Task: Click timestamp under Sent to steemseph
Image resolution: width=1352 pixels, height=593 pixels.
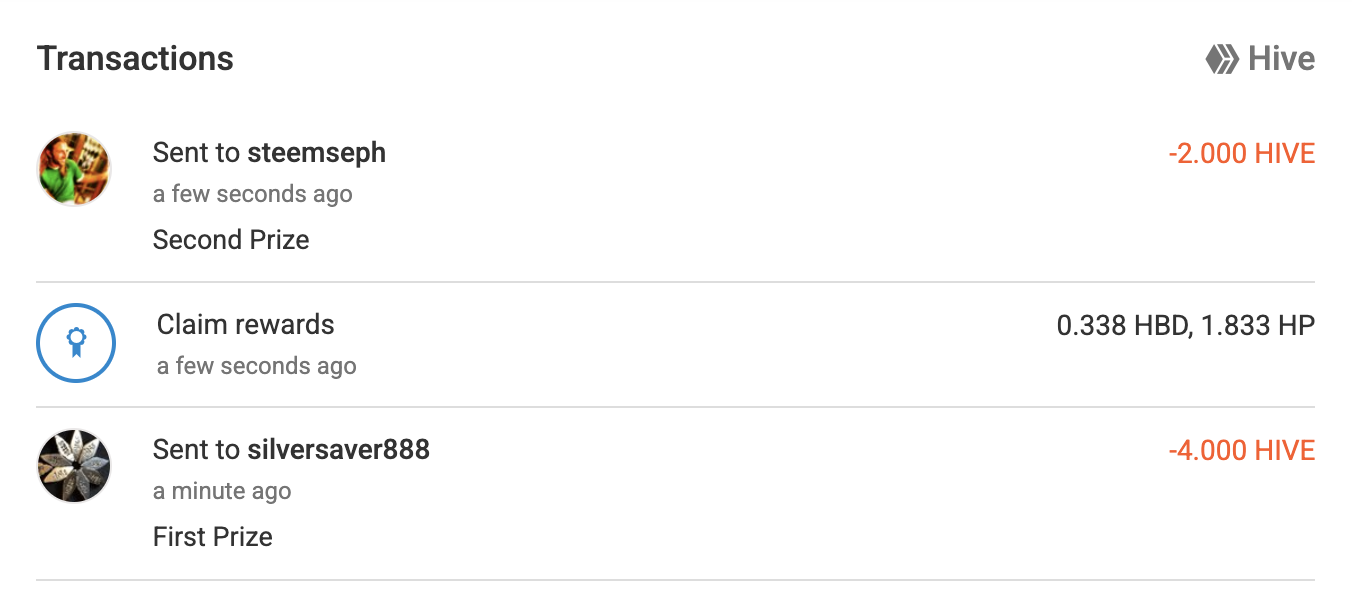Action: click(253, 194)
